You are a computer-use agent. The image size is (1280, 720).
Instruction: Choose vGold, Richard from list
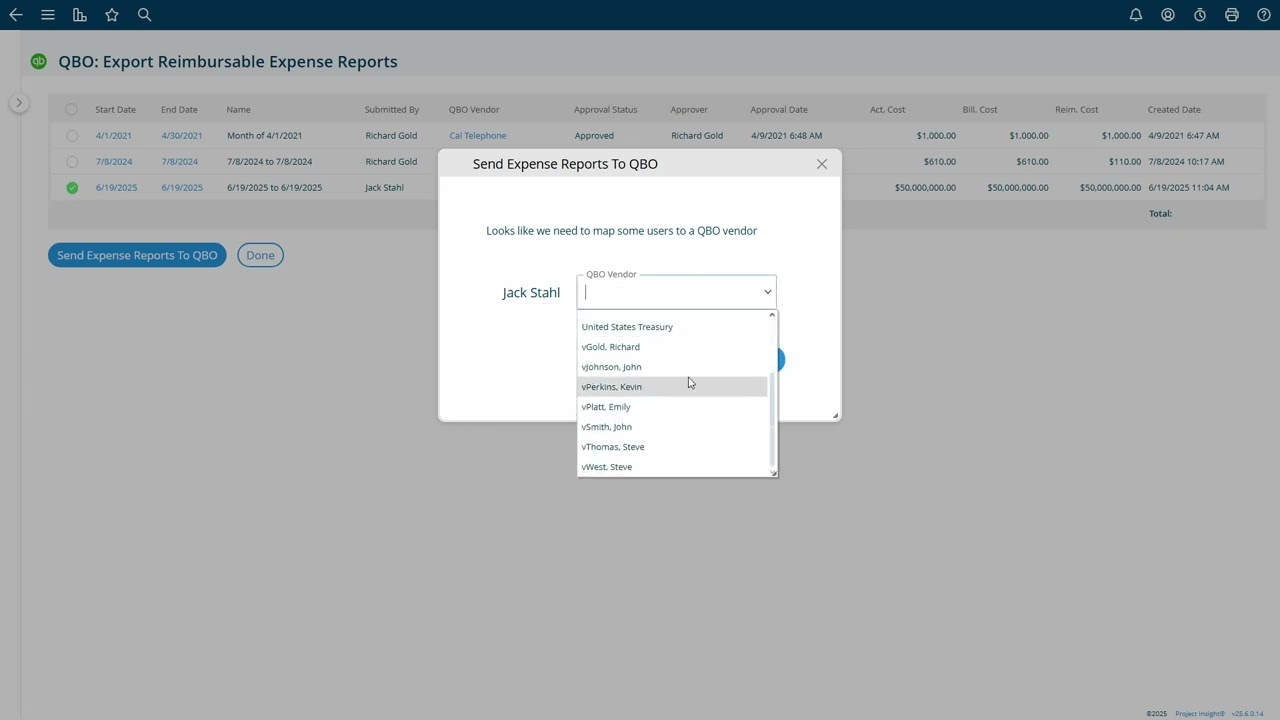pos(672,347)
